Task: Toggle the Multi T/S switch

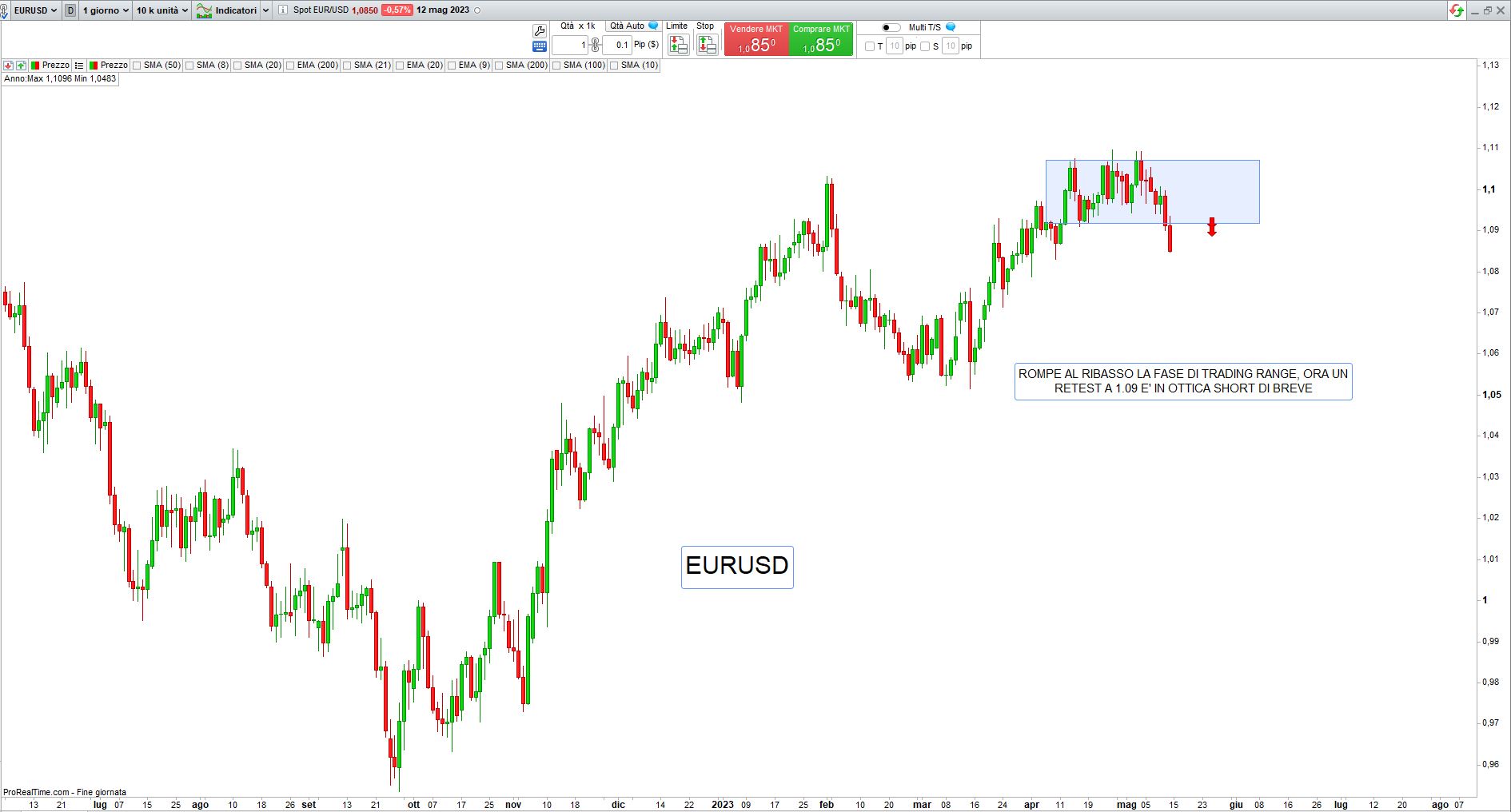Action: (891, 27)
